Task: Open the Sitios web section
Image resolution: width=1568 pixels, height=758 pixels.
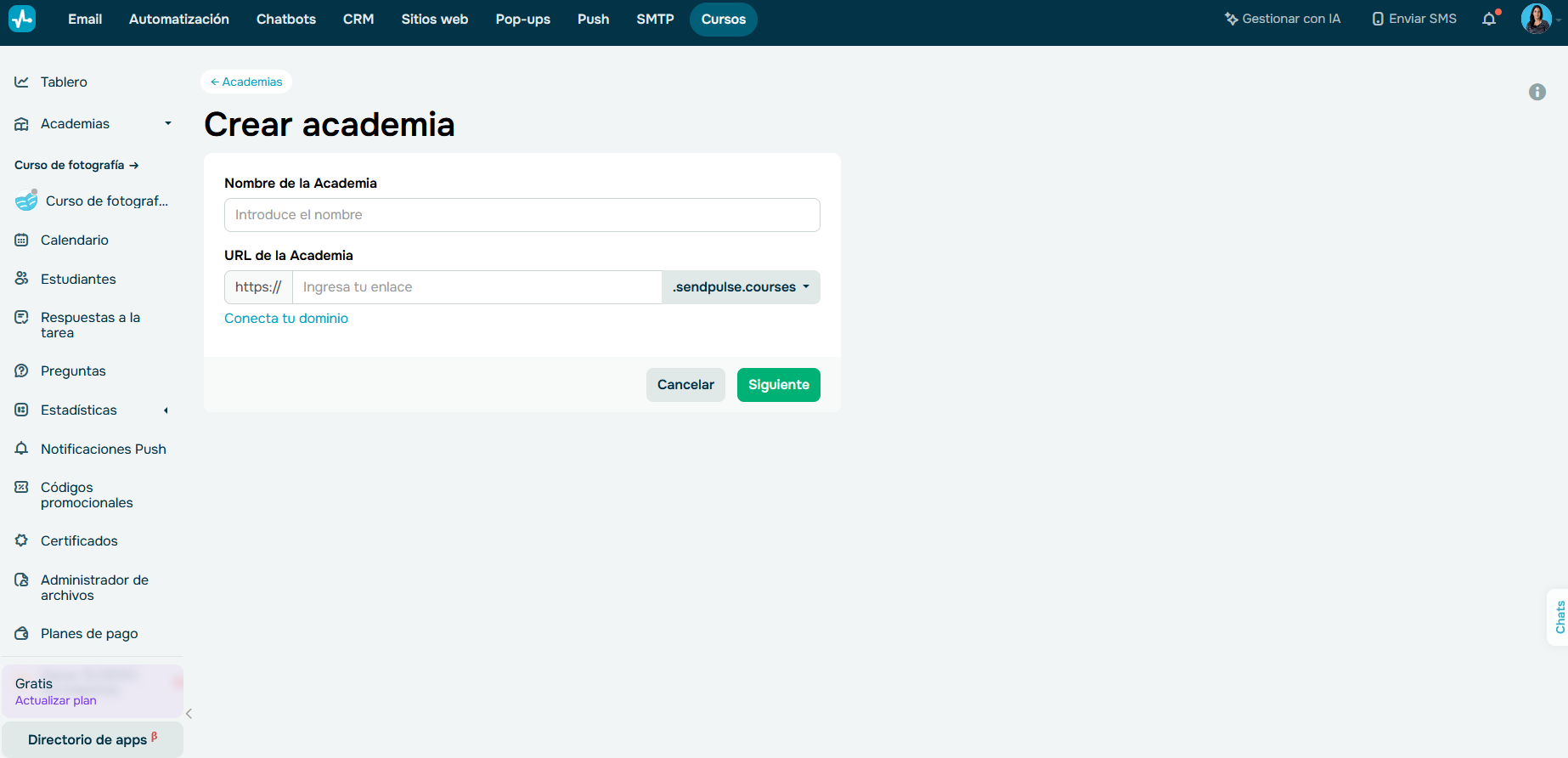Action: [x=435, y=19]
